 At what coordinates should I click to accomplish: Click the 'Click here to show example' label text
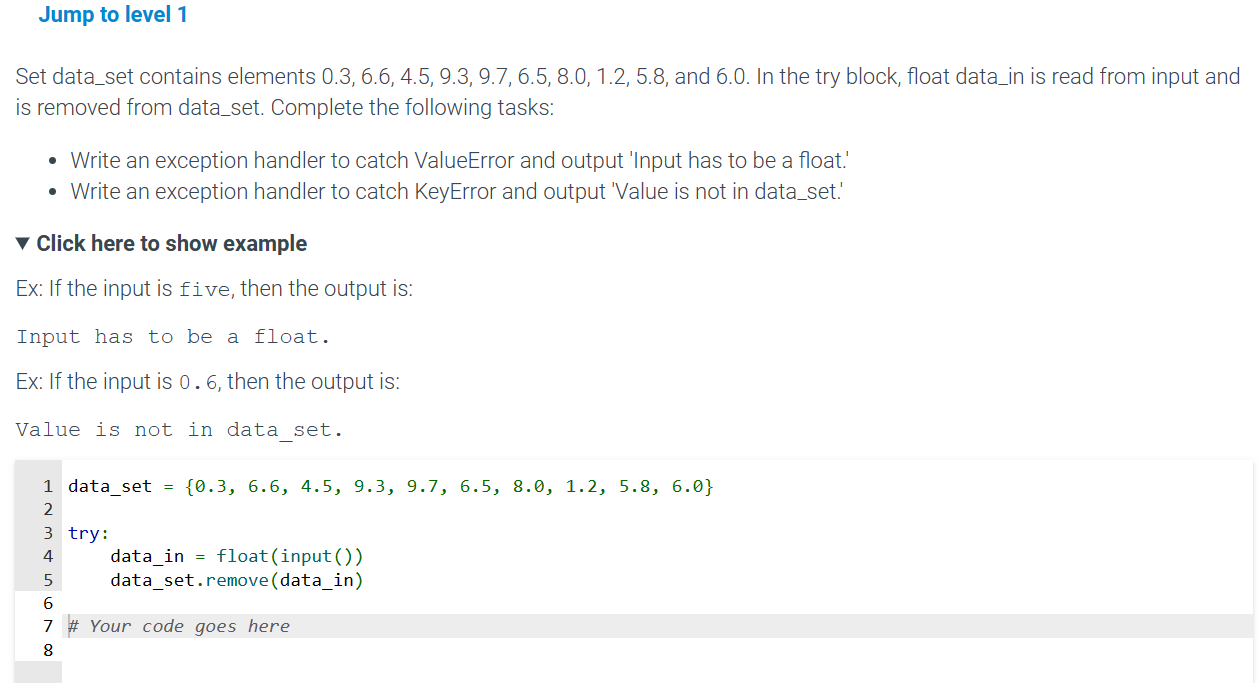[x=170, y=243]
